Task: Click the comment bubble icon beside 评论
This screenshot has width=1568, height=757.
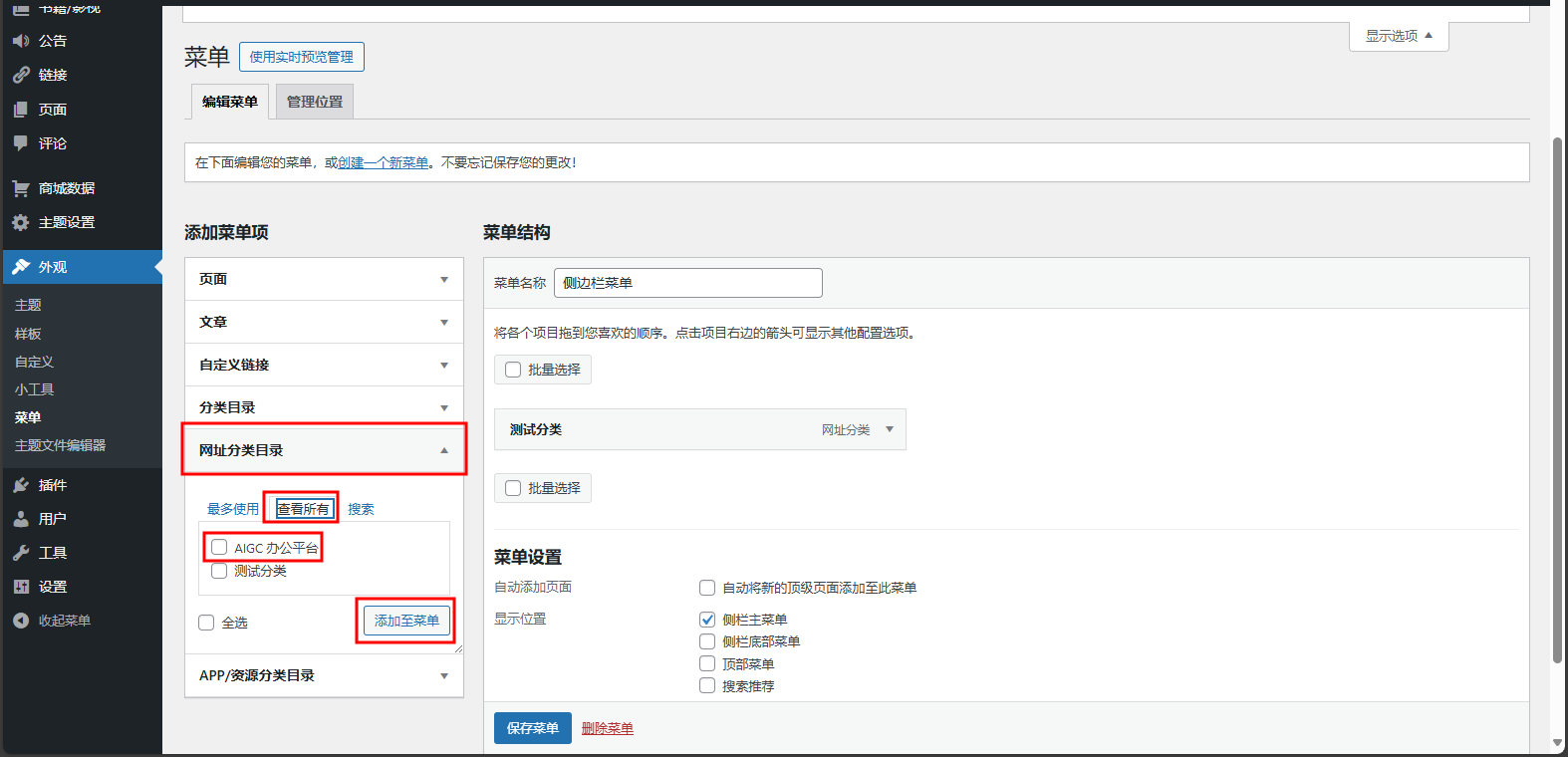Action: [x=21, y=143]
